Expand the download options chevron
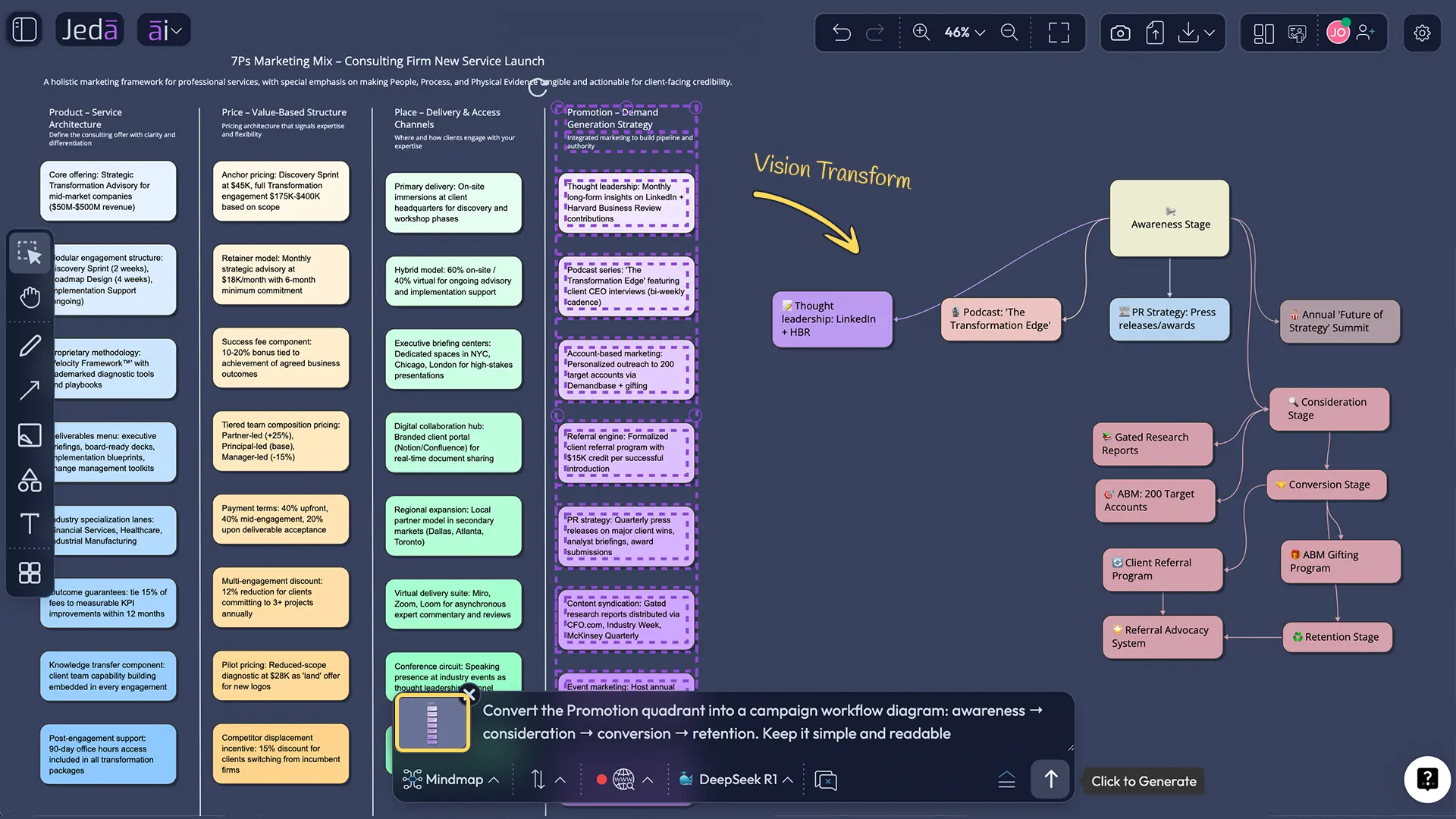The height and width of the screenshot is (819, 1456). pyautogui.click(x=1210, y=33)
